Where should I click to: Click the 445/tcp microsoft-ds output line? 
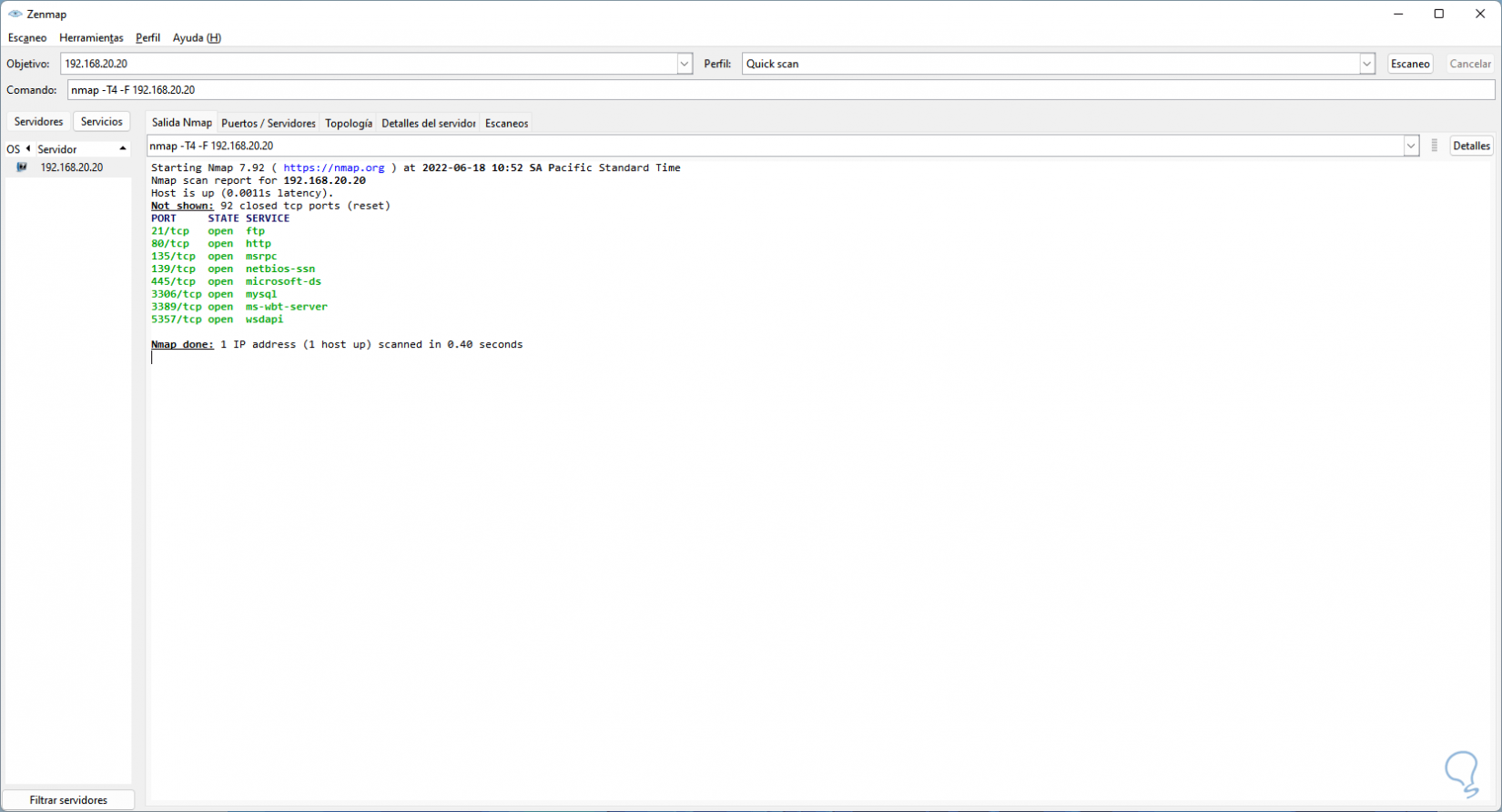(x=237, y=282)
